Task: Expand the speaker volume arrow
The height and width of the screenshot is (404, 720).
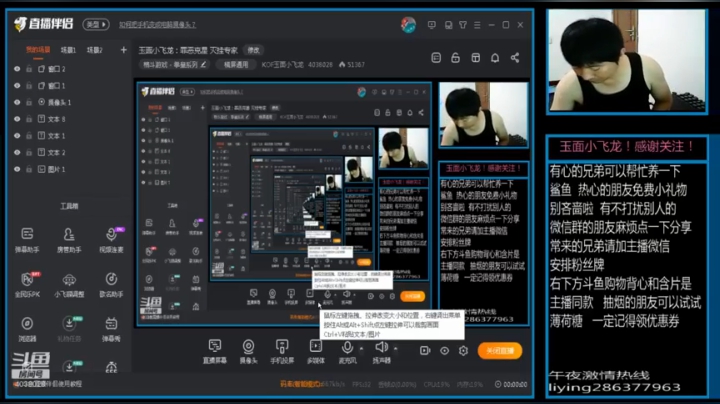Action: click(x=396, y=348)
